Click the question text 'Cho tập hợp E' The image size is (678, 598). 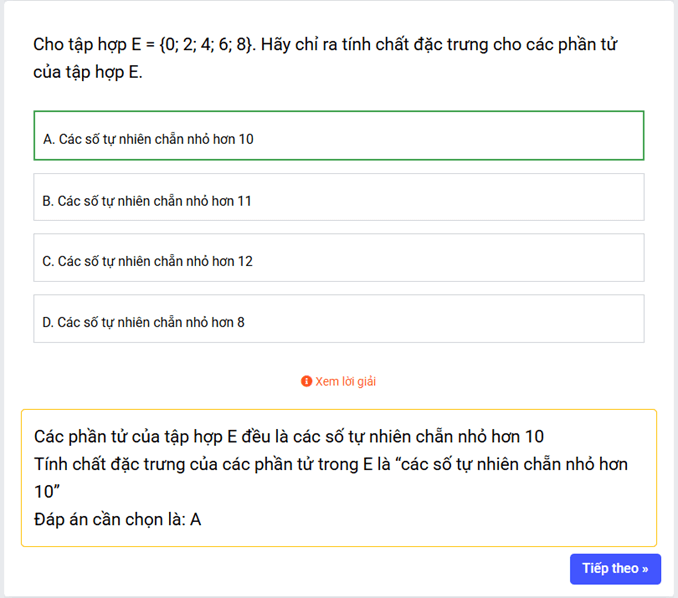click(325, 58)
